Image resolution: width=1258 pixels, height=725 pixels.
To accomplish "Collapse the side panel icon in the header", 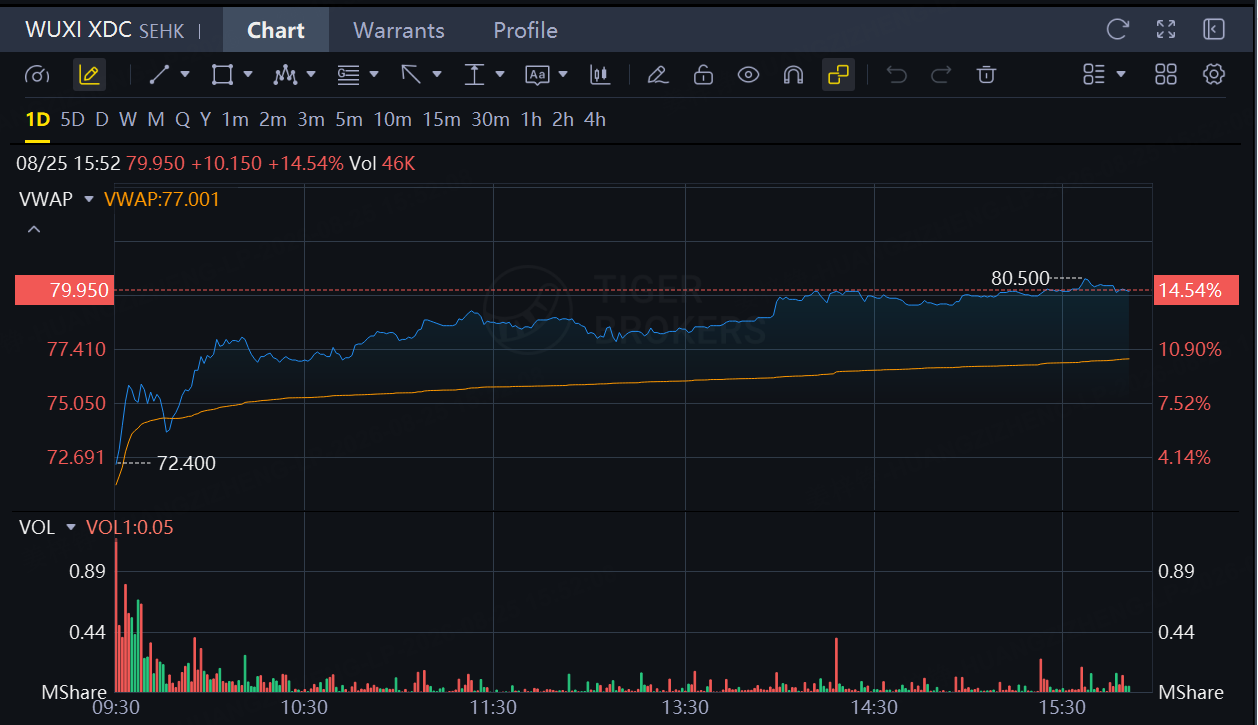I will [x=1214, y=29].
